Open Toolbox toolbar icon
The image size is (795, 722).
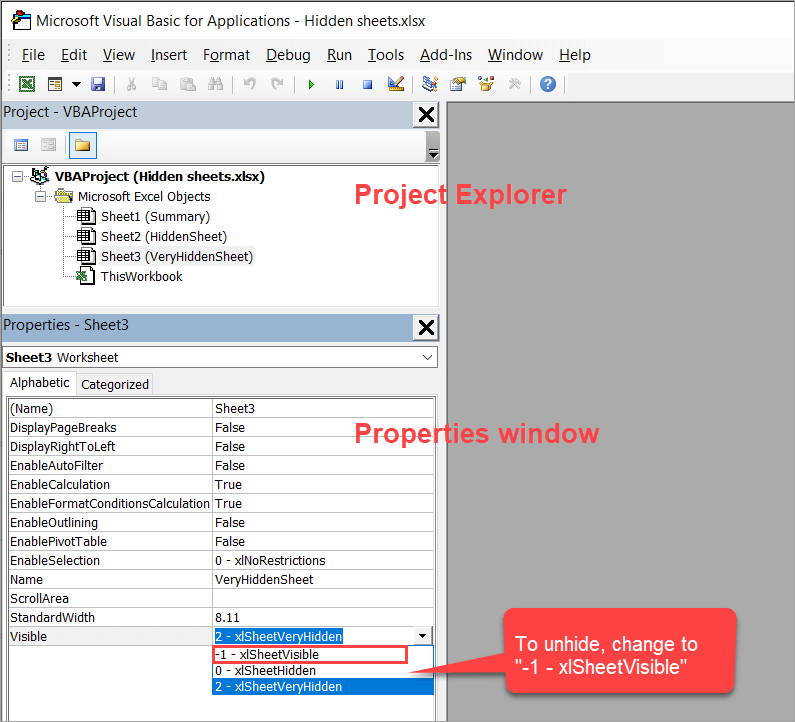click(x=514, y=84)
